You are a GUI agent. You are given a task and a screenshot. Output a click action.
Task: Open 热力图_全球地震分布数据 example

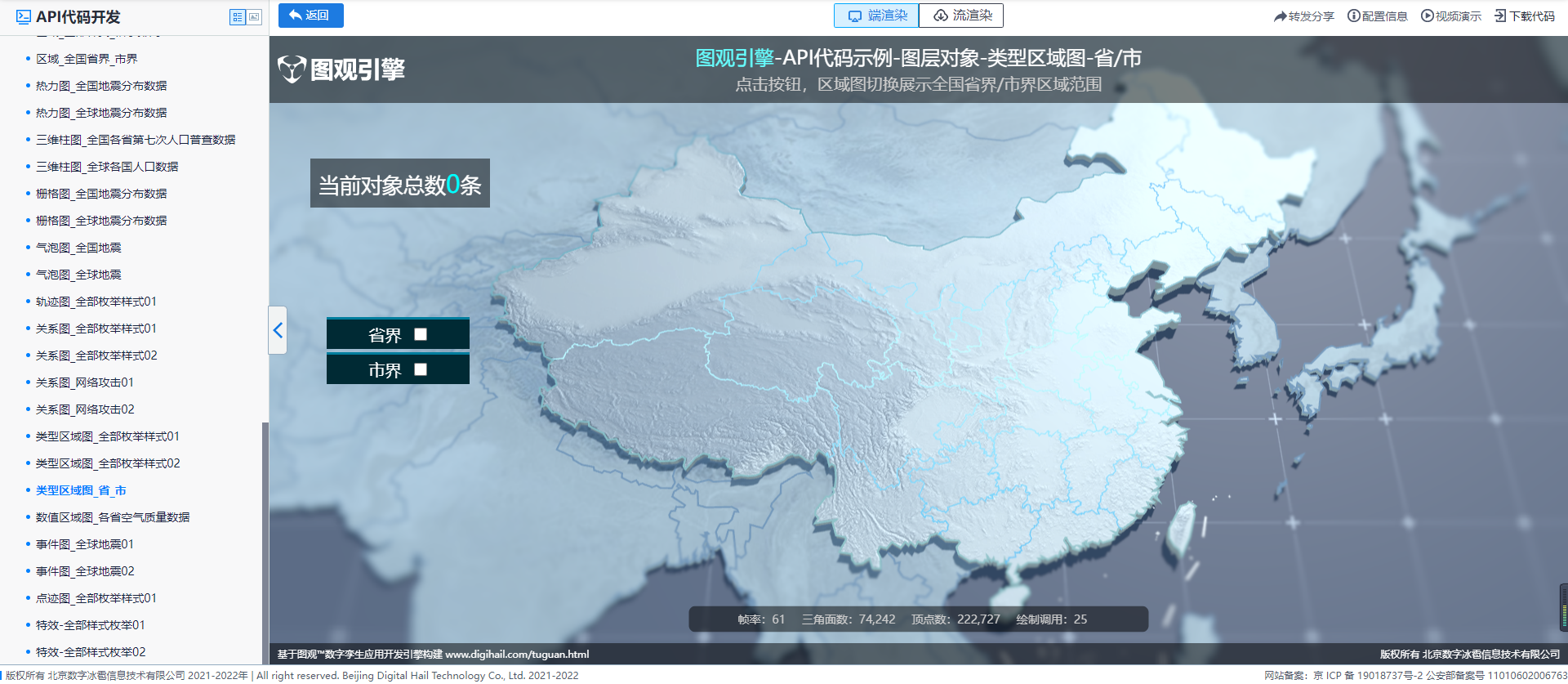click(x=101, y=113)
